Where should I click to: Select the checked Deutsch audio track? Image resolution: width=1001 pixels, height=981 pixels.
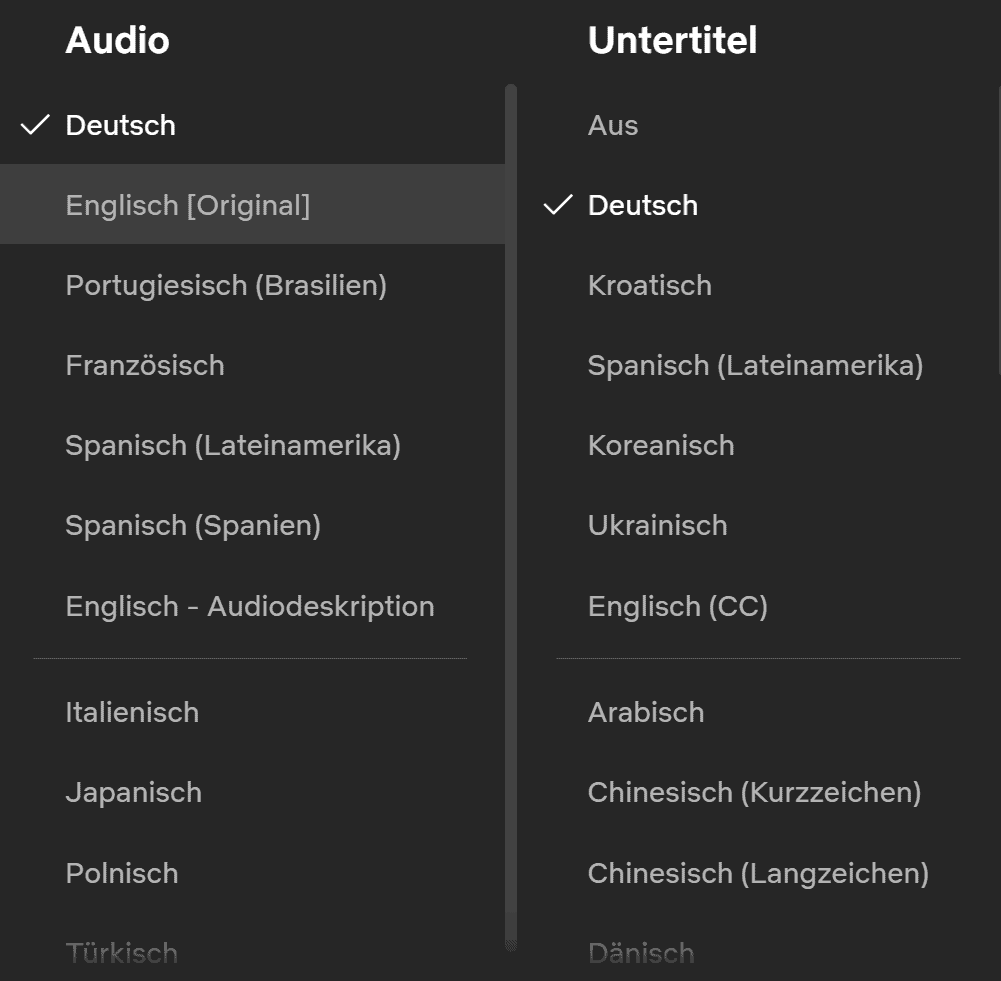(120, 125)
